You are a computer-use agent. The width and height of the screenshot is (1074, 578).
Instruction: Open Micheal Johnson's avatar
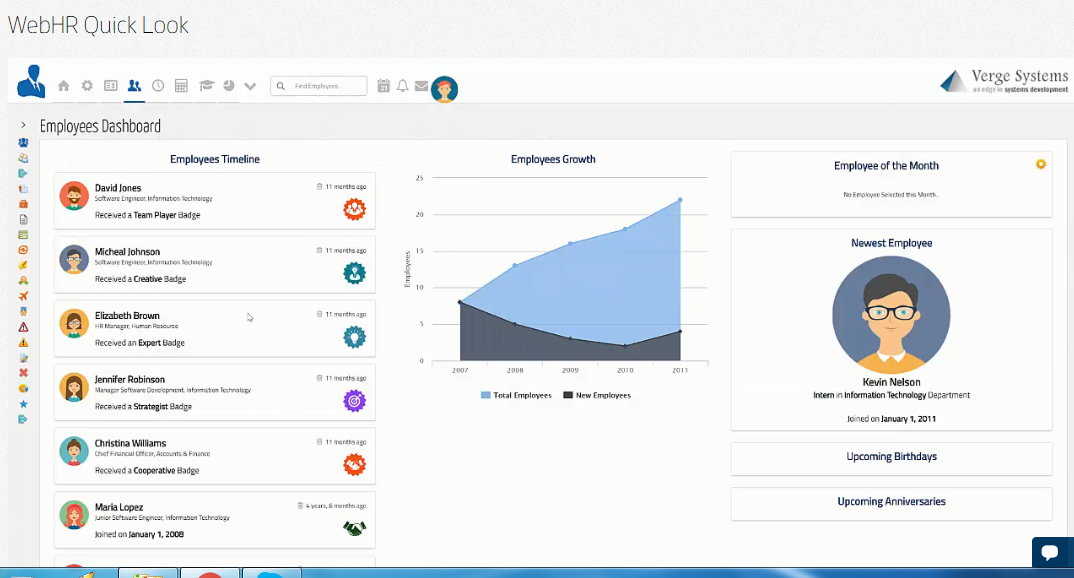click(x=74, y=260)
